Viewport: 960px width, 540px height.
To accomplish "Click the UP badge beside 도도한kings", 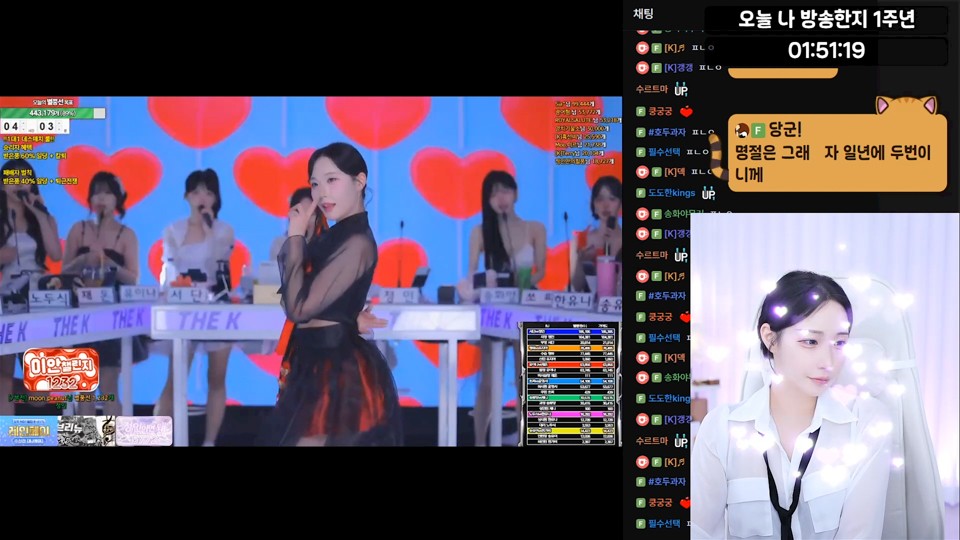I will (x=709, y=193).
